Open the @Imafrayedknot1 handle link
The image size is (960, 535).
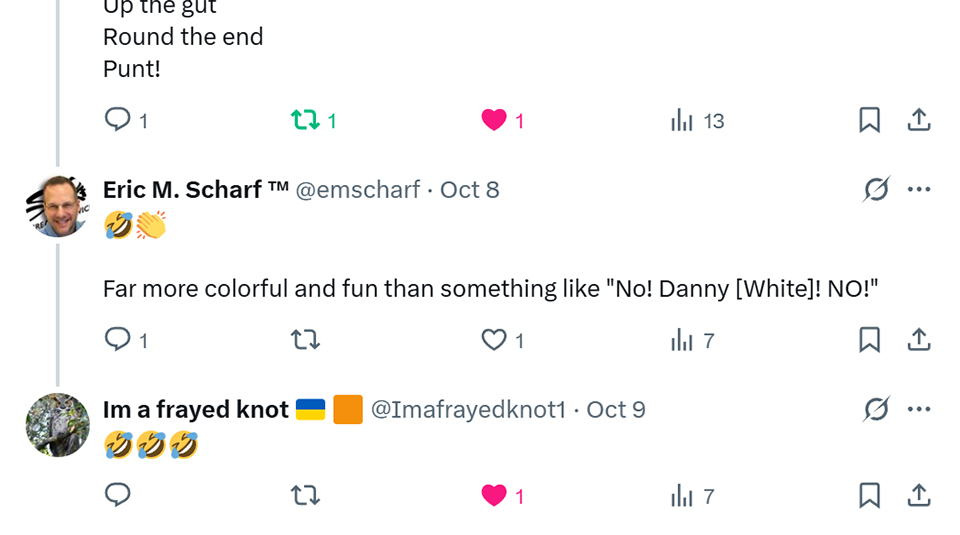pos(468,410)
